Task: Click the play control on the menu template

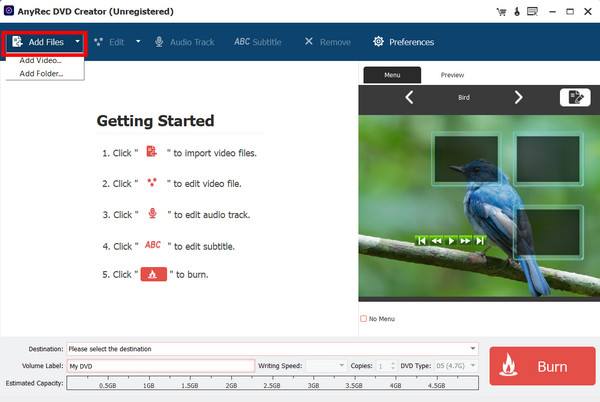Action: point(451,241)
